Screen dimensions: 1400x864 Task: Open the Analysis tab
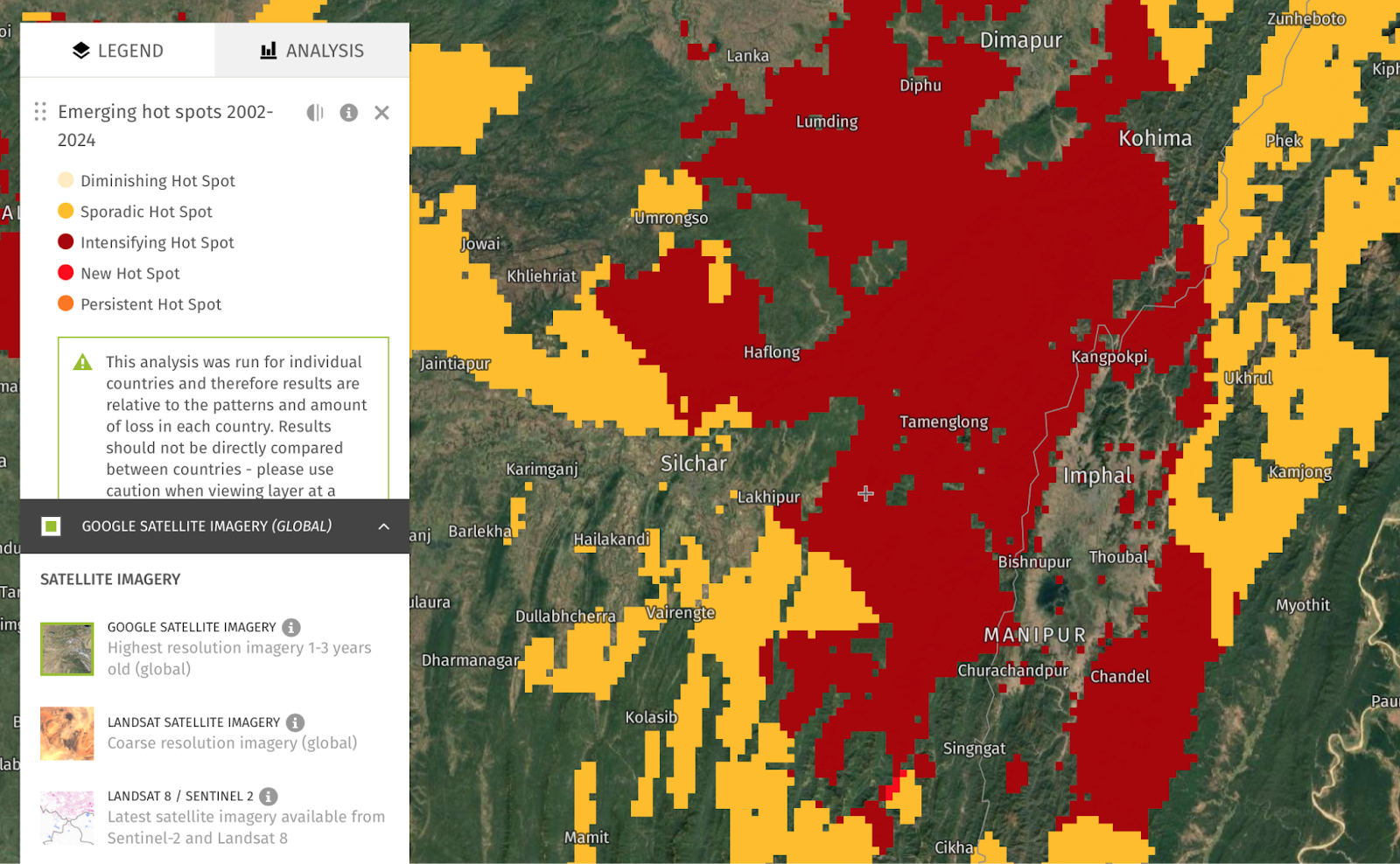[312, 51]
